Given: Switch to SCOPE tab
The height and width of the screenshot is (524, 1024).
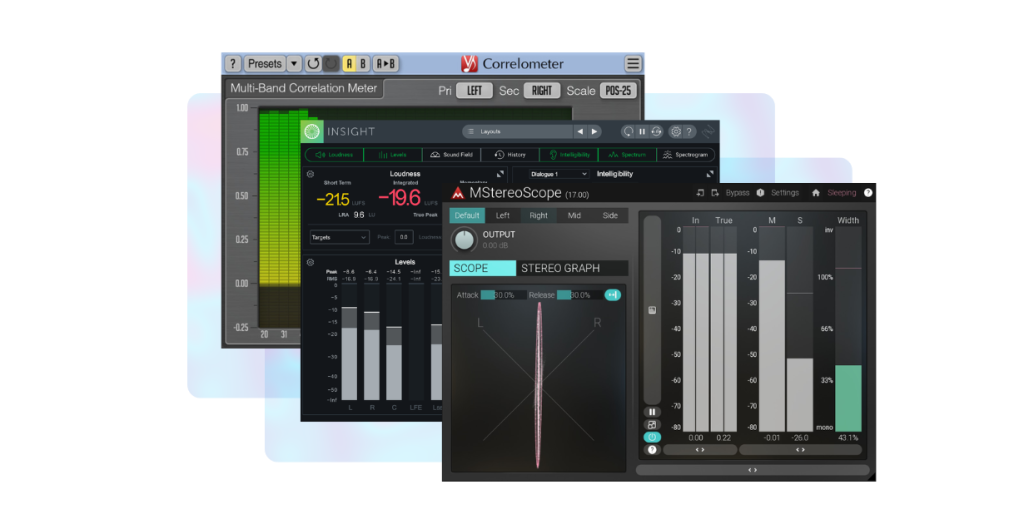Looking at the screenshot, I should tap(483, 268).
